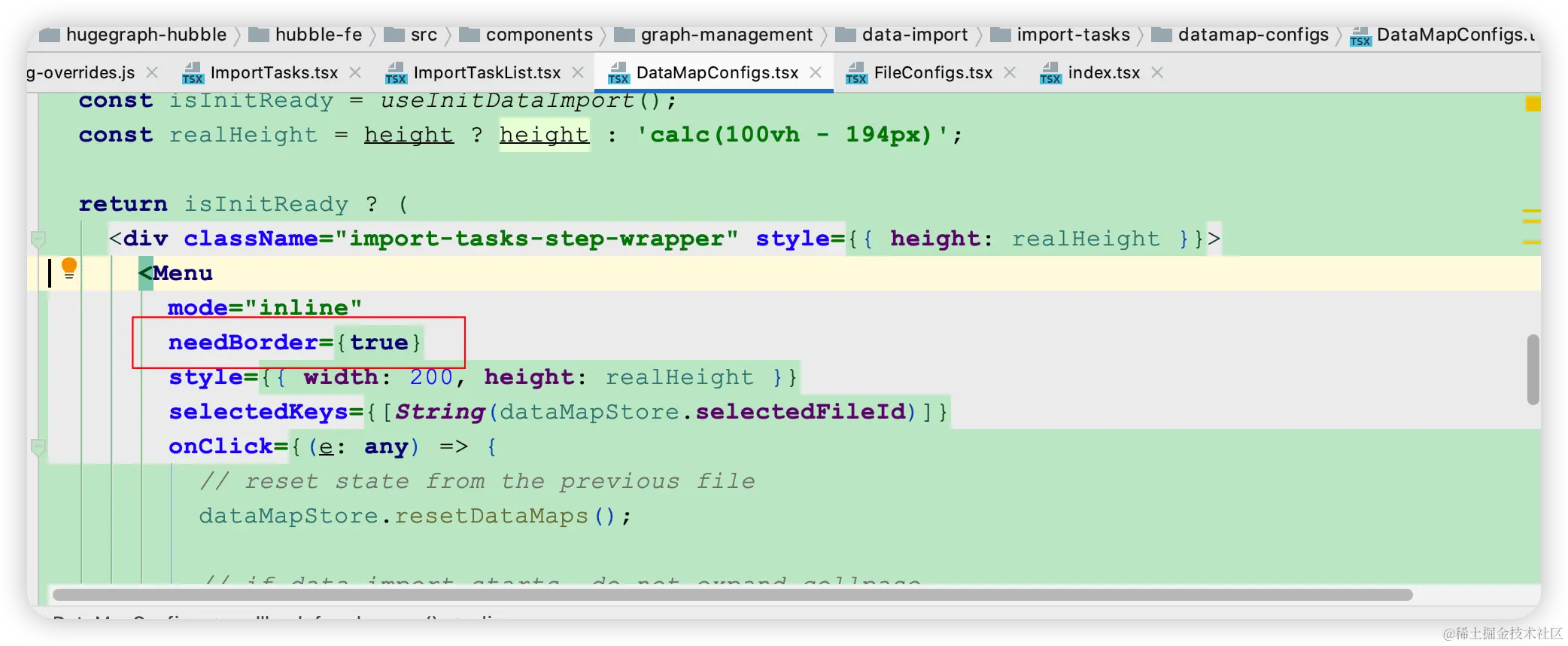Click the DataMapConfigs file breadcrumb
This screenshot has height=646, width=1568.
[1443, 35]
